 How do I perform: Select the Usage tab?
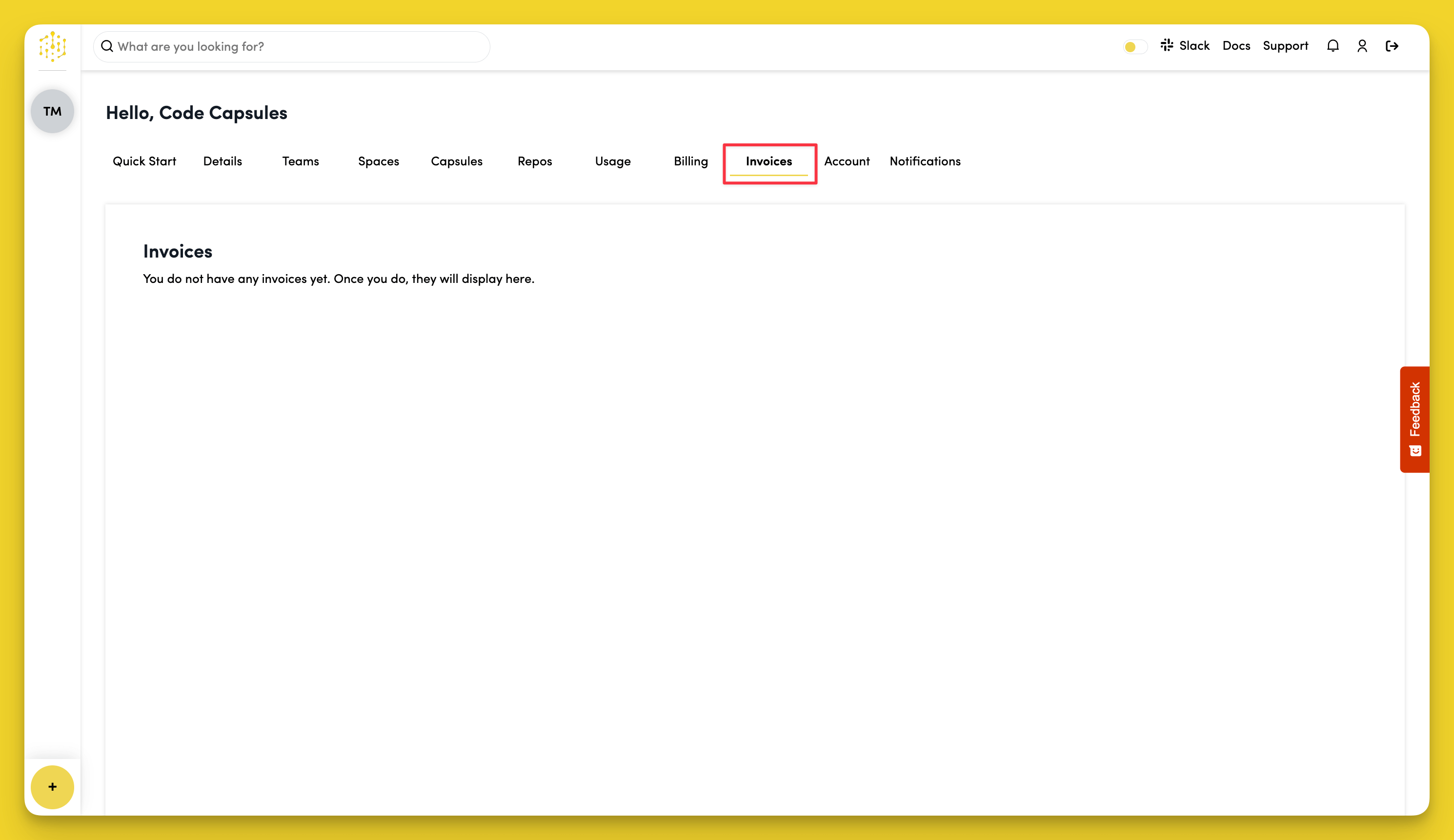coord(612,161)
